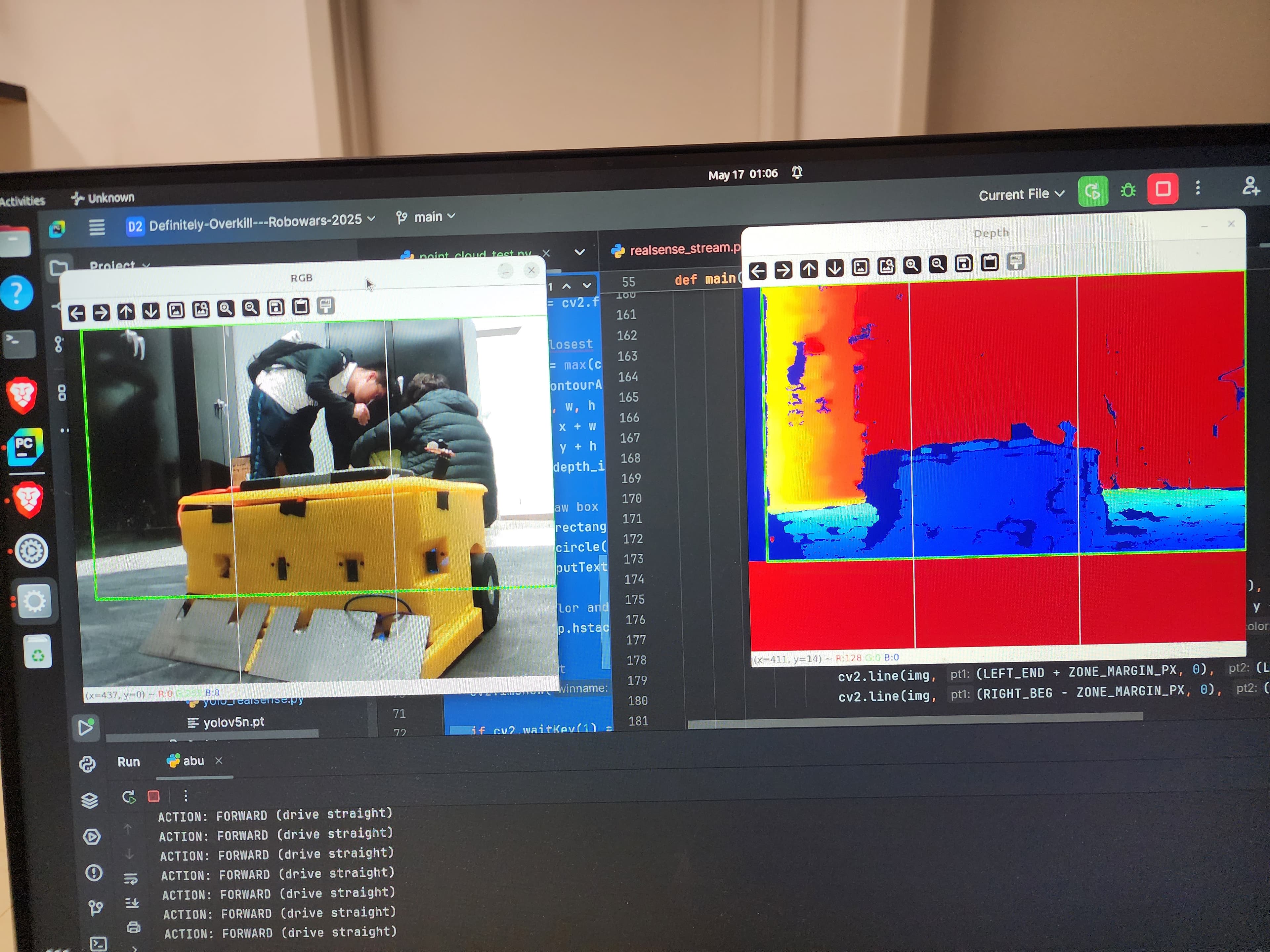Stop the abu run in the Run panel
Image resolution: width=1270 pixels, height=952 pixels.
(153, 797)
